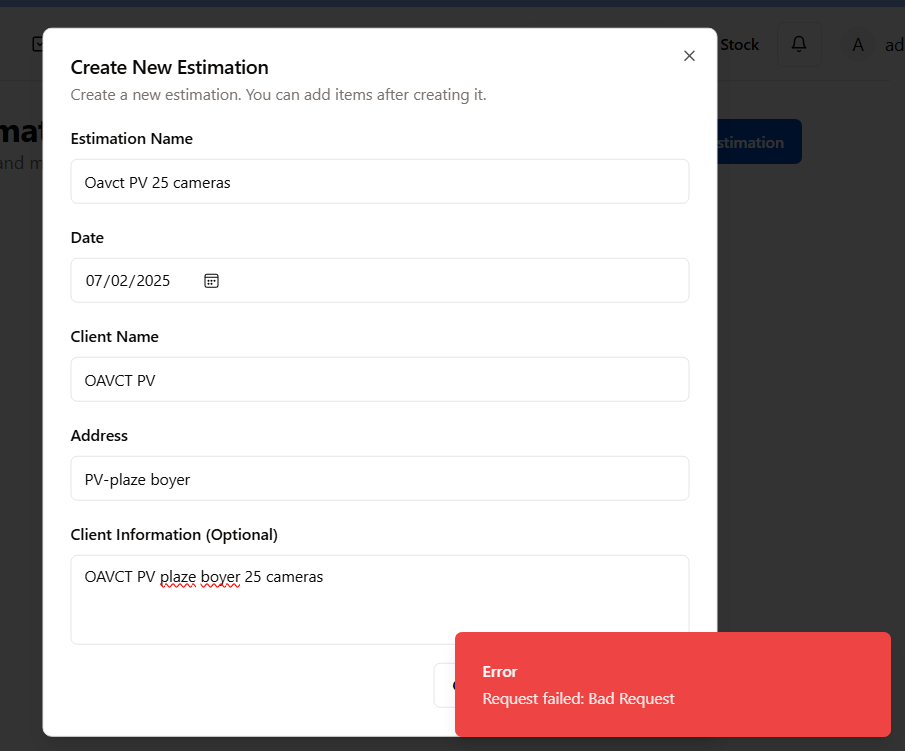
Task: Click the Estimation Name label
Action: 131,139
